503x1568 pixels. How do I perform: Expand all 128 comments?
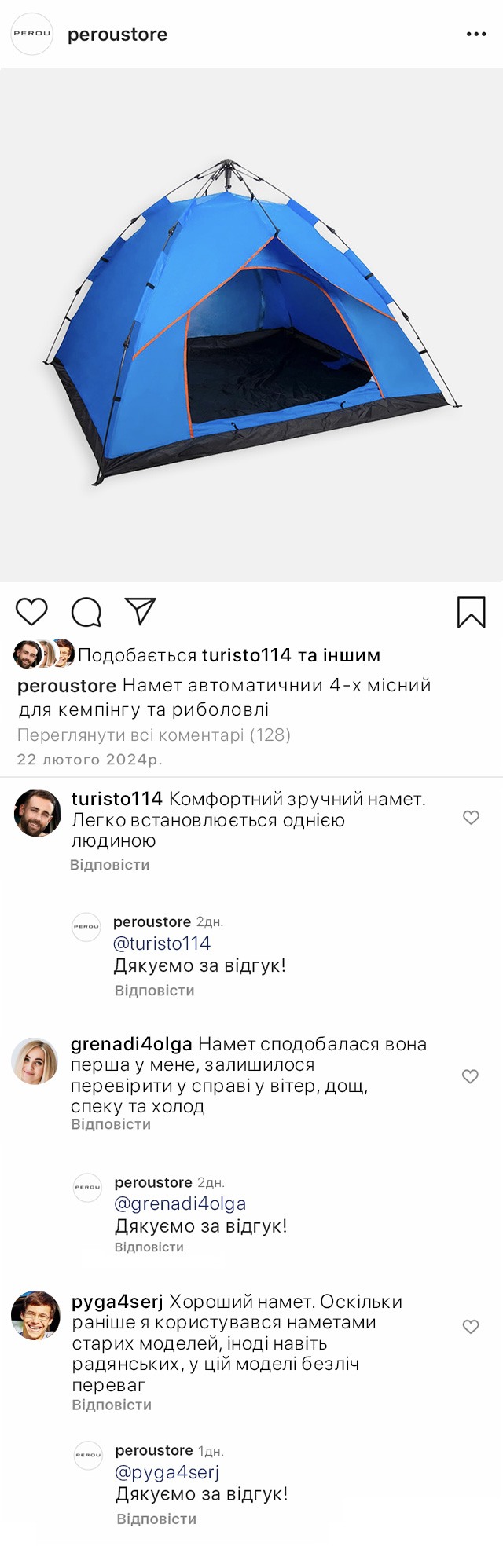point(154,735)
